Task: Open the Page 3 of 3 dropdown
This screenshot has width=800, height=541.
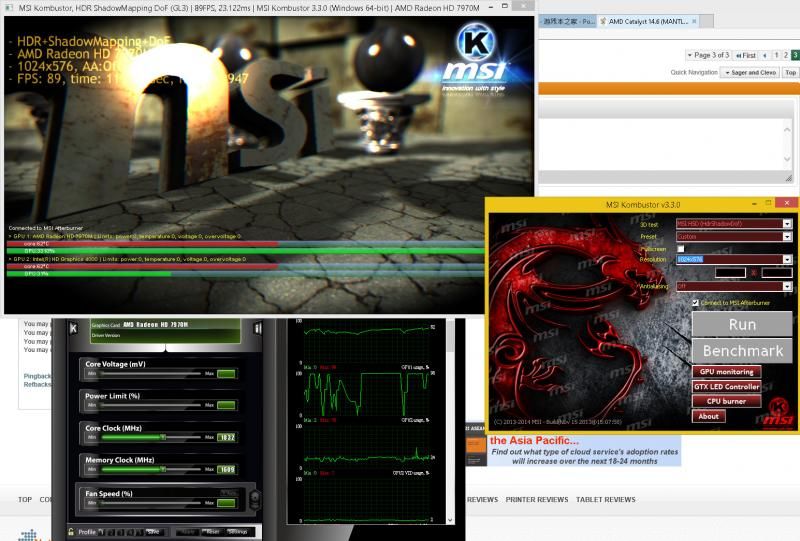Action: click(x=708, y=55)
